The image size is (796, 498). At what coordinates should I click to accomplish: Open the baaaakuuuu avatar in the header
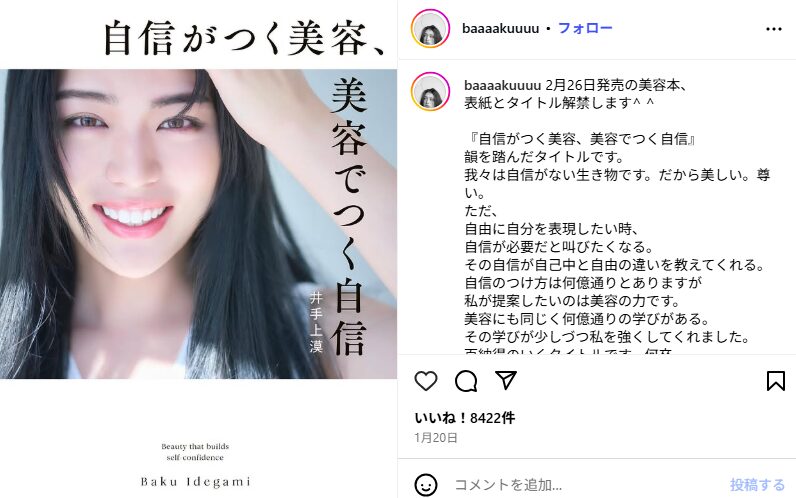[430, 28]
